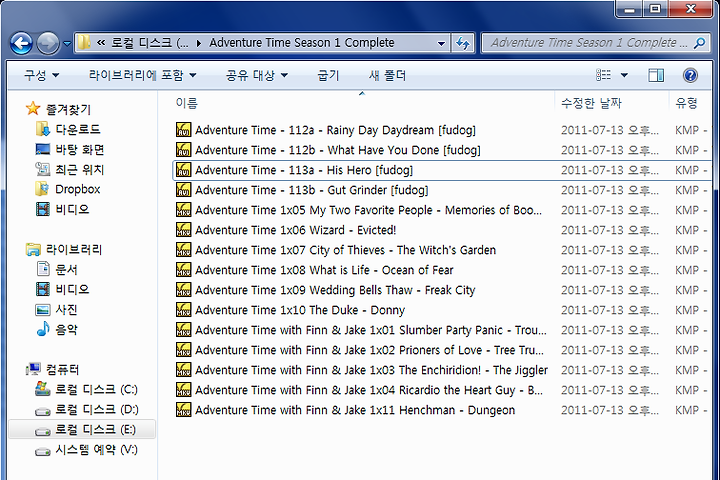Select file icon of 1x01 Slumber Party Panic

183,329
